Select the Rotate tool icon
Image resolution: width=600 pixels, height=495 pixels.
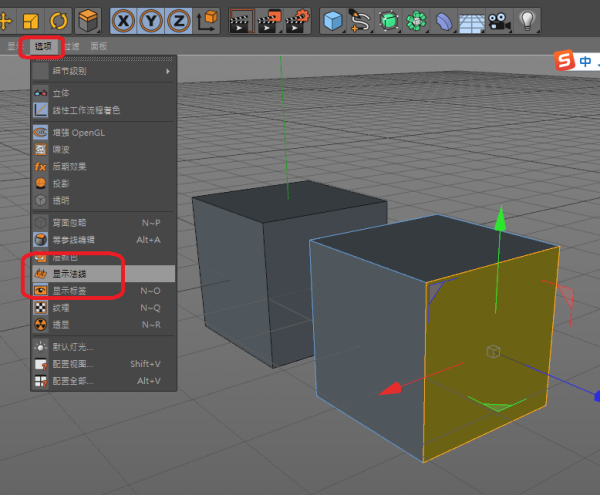59,19
